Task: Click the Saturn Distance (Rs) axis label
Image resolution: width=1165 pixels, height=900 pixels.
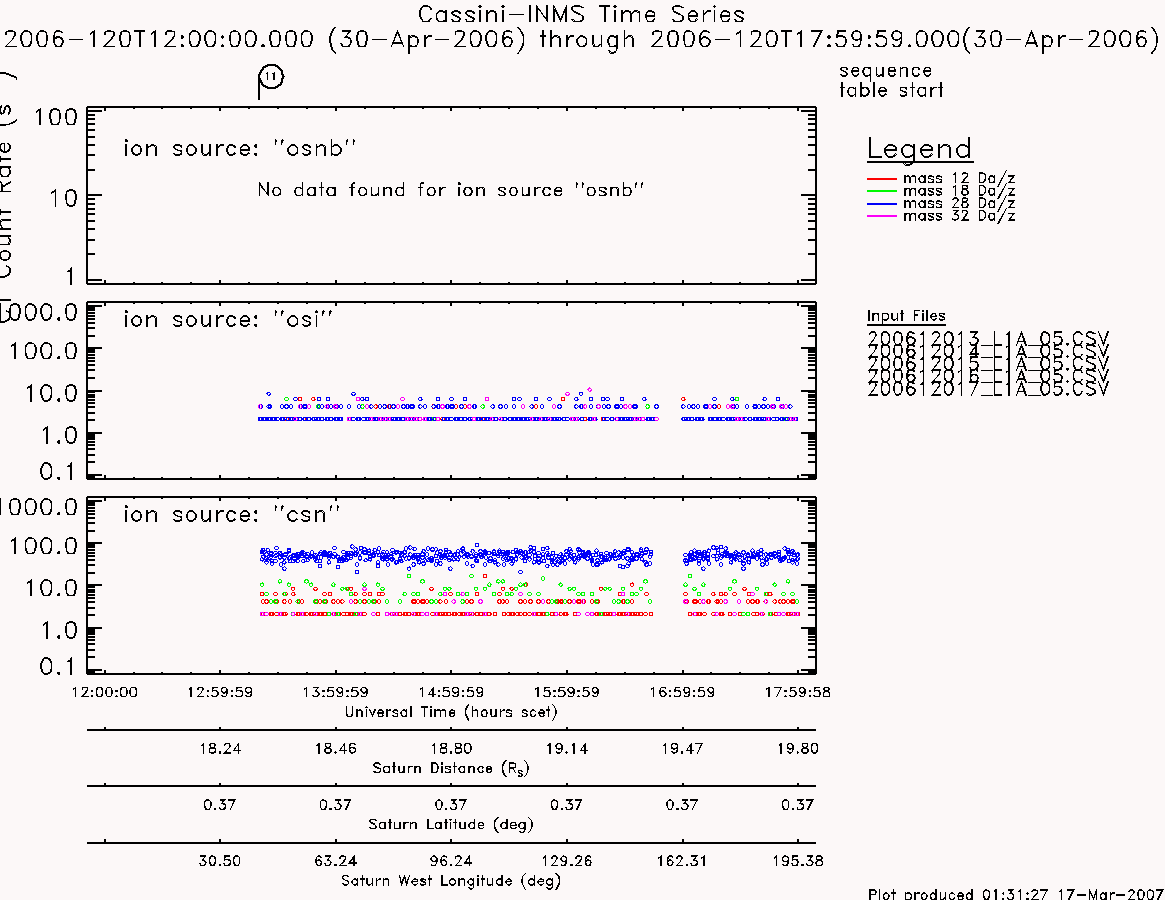Action: point(451,768)
